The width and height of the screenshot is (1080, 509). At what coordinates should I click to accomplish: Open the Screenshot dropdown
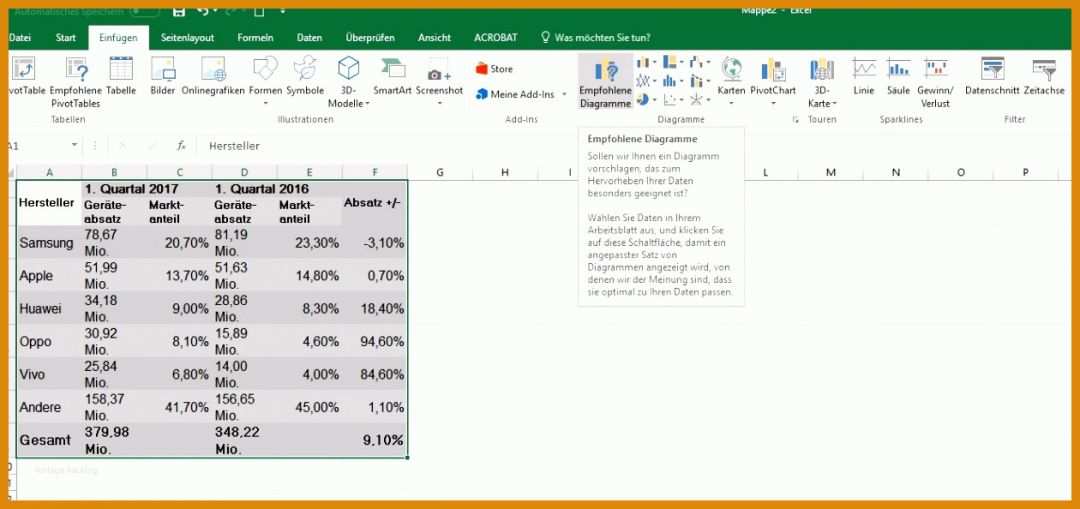click(439, 104)
